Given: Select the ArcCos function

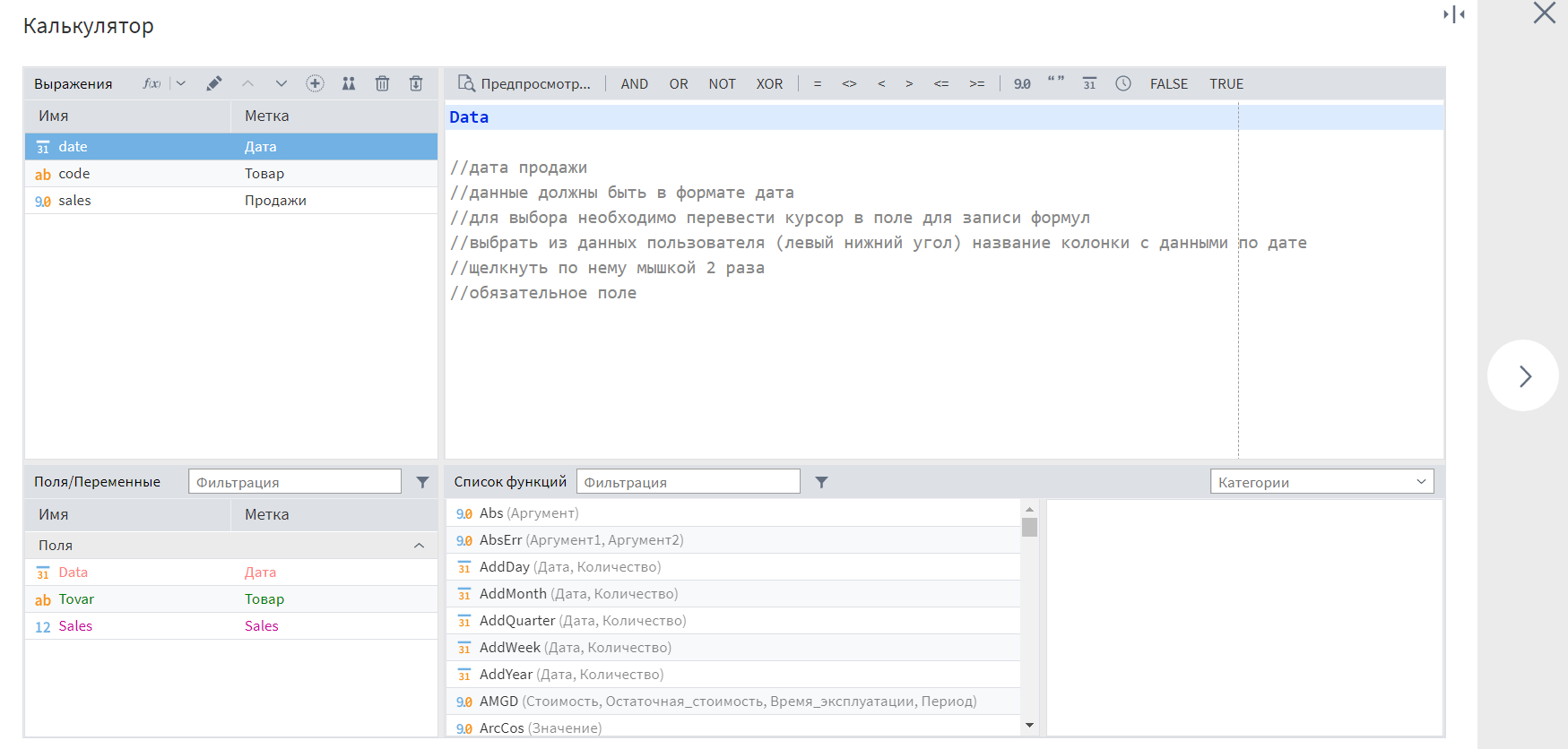Looking at the screenshot, I should point(733,727).
